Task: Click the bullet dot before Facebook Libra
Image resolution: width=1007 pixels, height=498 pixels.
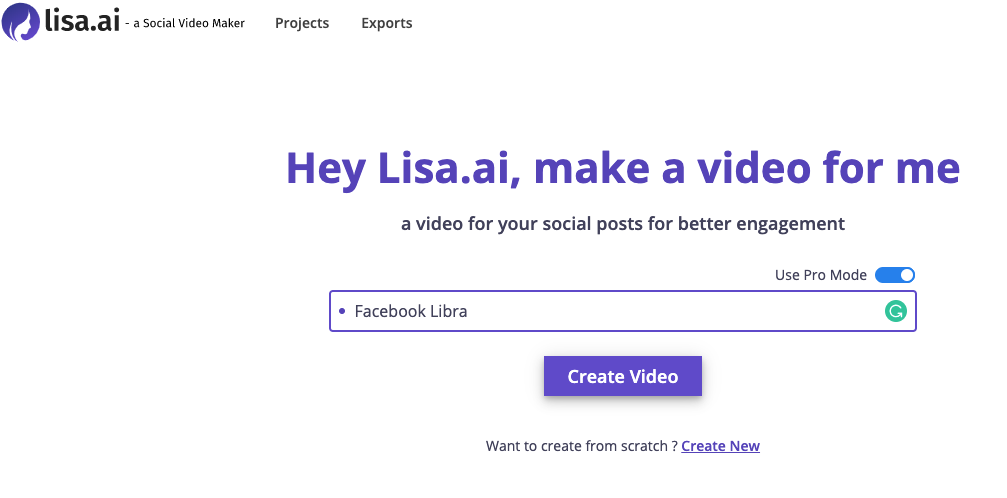Action: [342, 311]
